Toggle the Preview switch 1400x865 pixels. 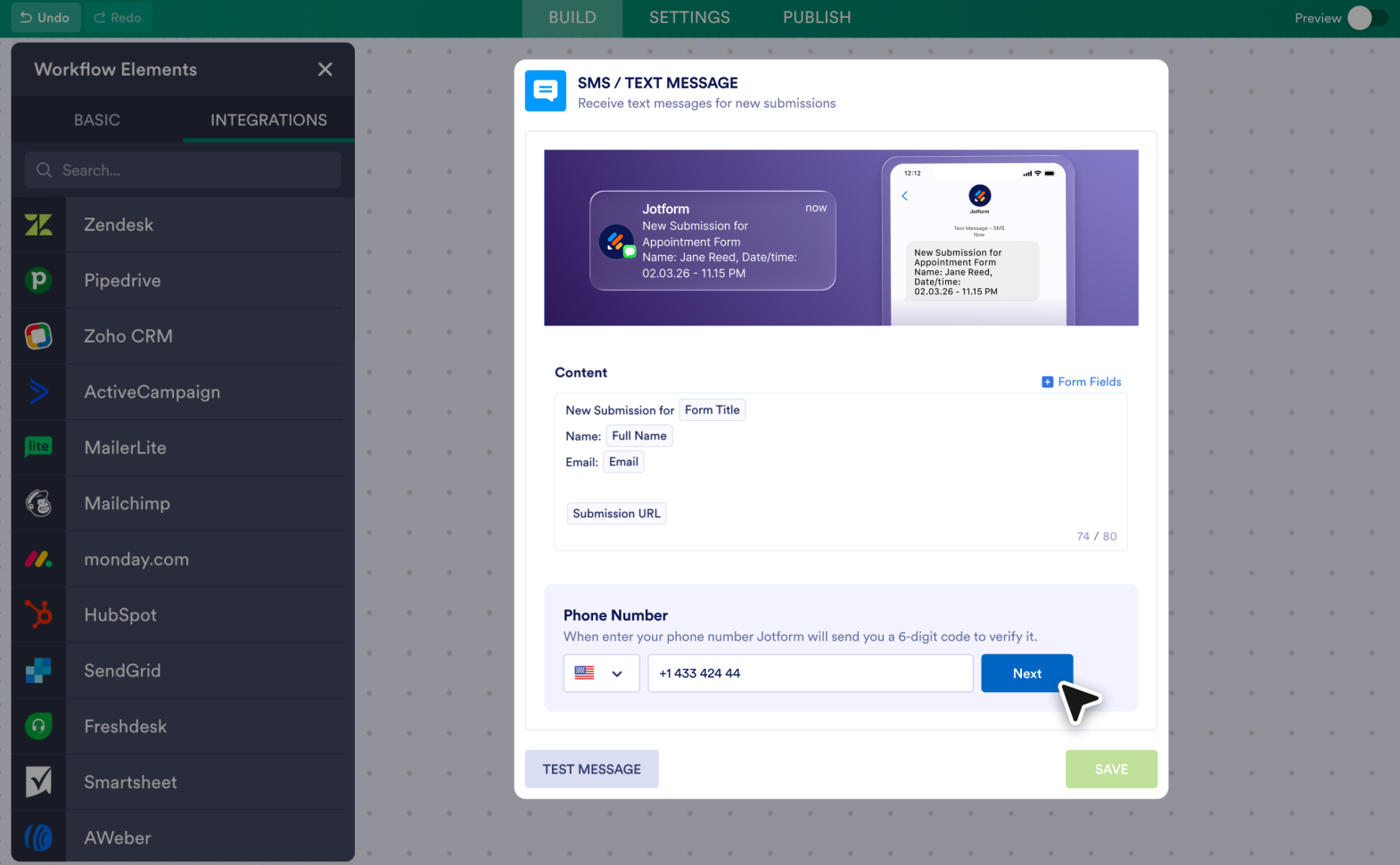click(1367, 18)
